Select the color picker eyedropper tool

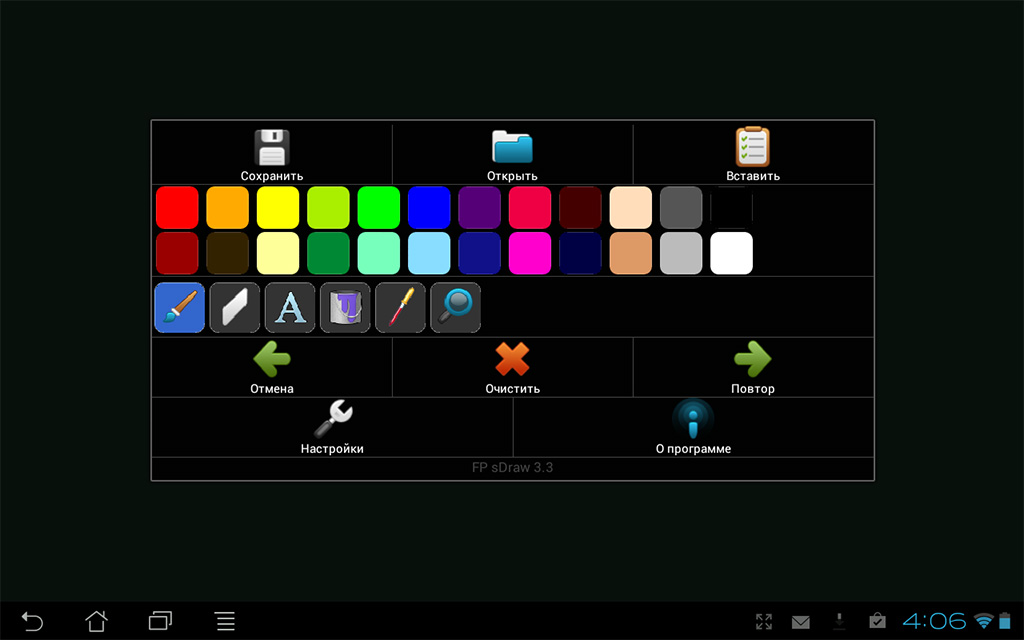[x=400, y=308]
